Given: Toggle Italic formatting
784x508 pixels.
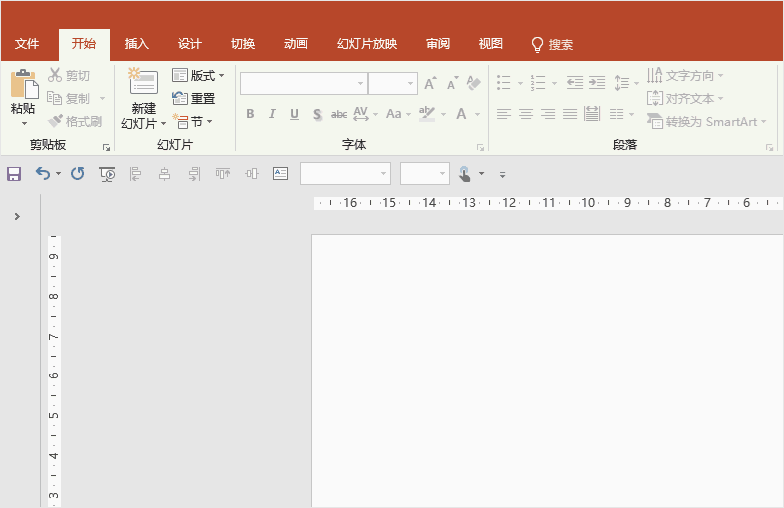Looking at the screenshot, I should [272, 114].
